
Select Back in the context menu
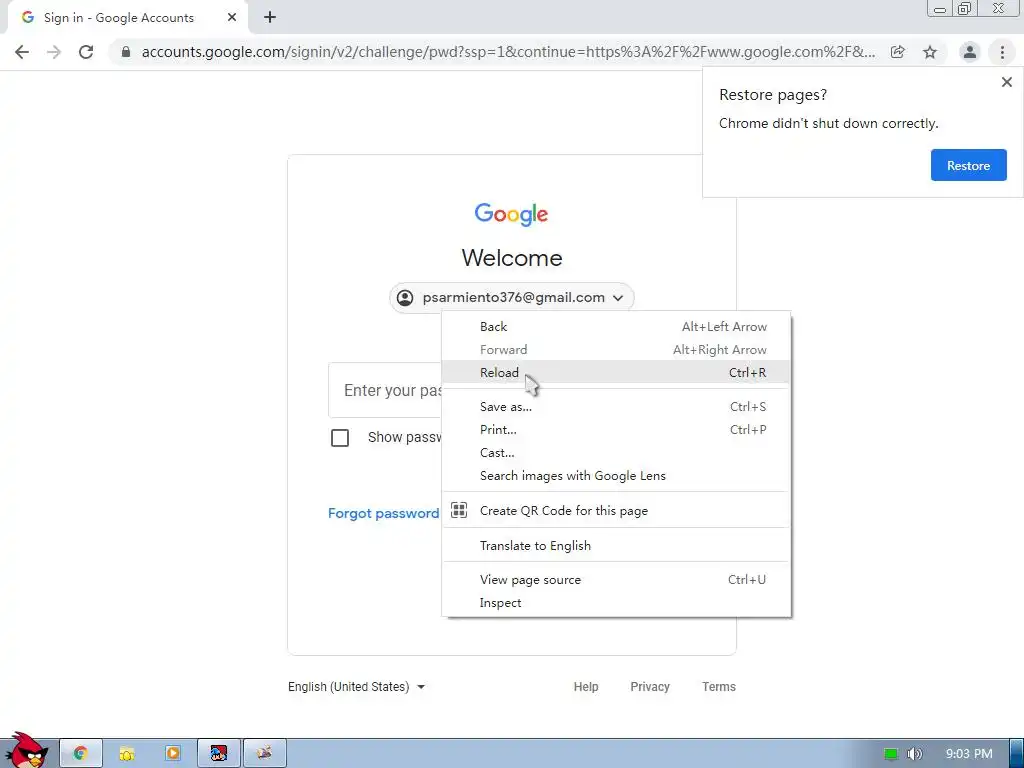(x=616, y=327)
